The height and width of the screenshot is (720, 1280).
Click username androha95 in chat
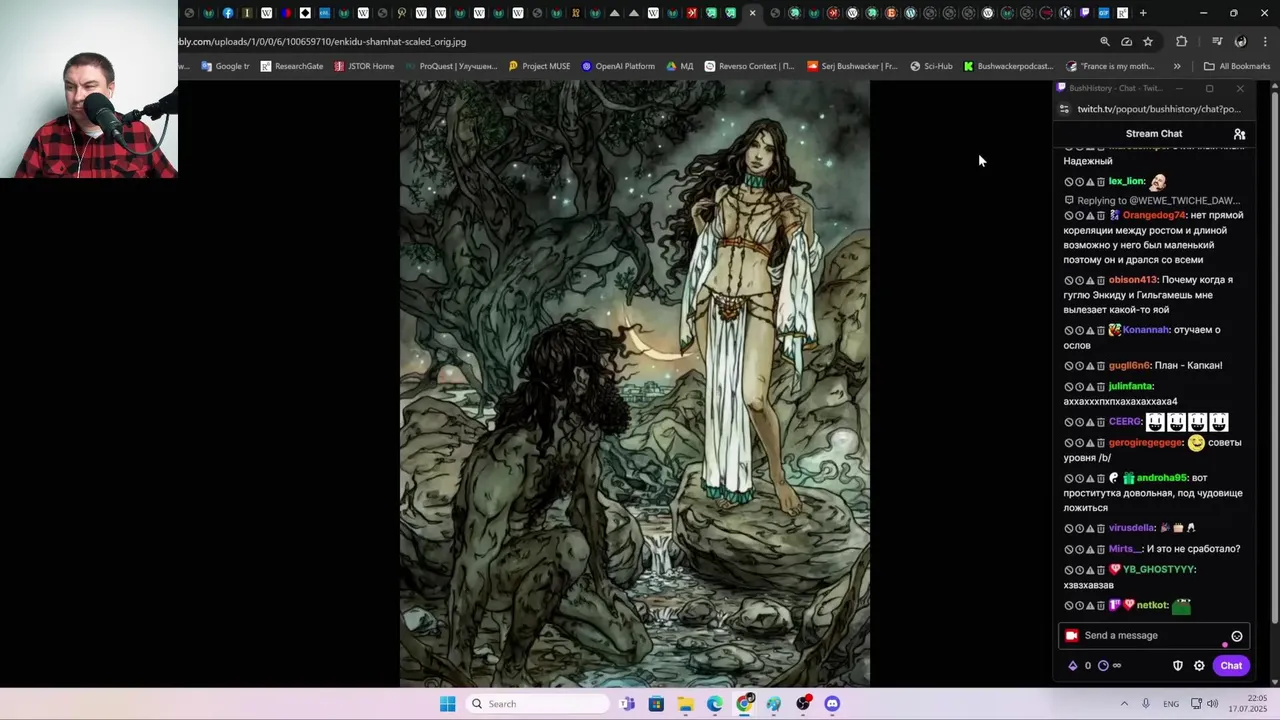pos(1161,478)
